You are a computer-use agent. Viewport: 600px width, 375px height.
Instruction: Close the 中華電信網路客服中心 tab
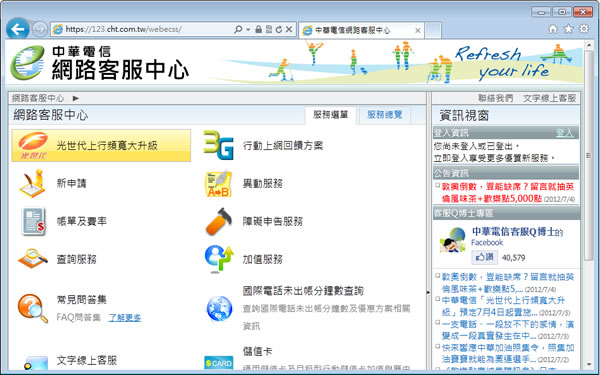click(418, 30)
